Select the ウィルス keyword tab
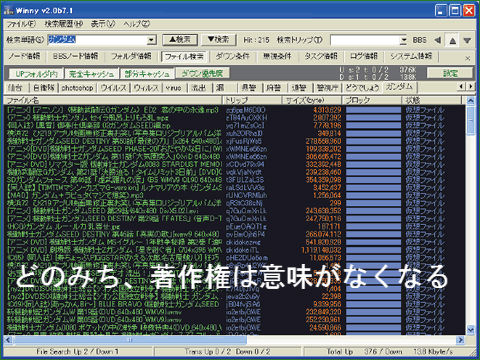480x360 pixels. point(146,88)
